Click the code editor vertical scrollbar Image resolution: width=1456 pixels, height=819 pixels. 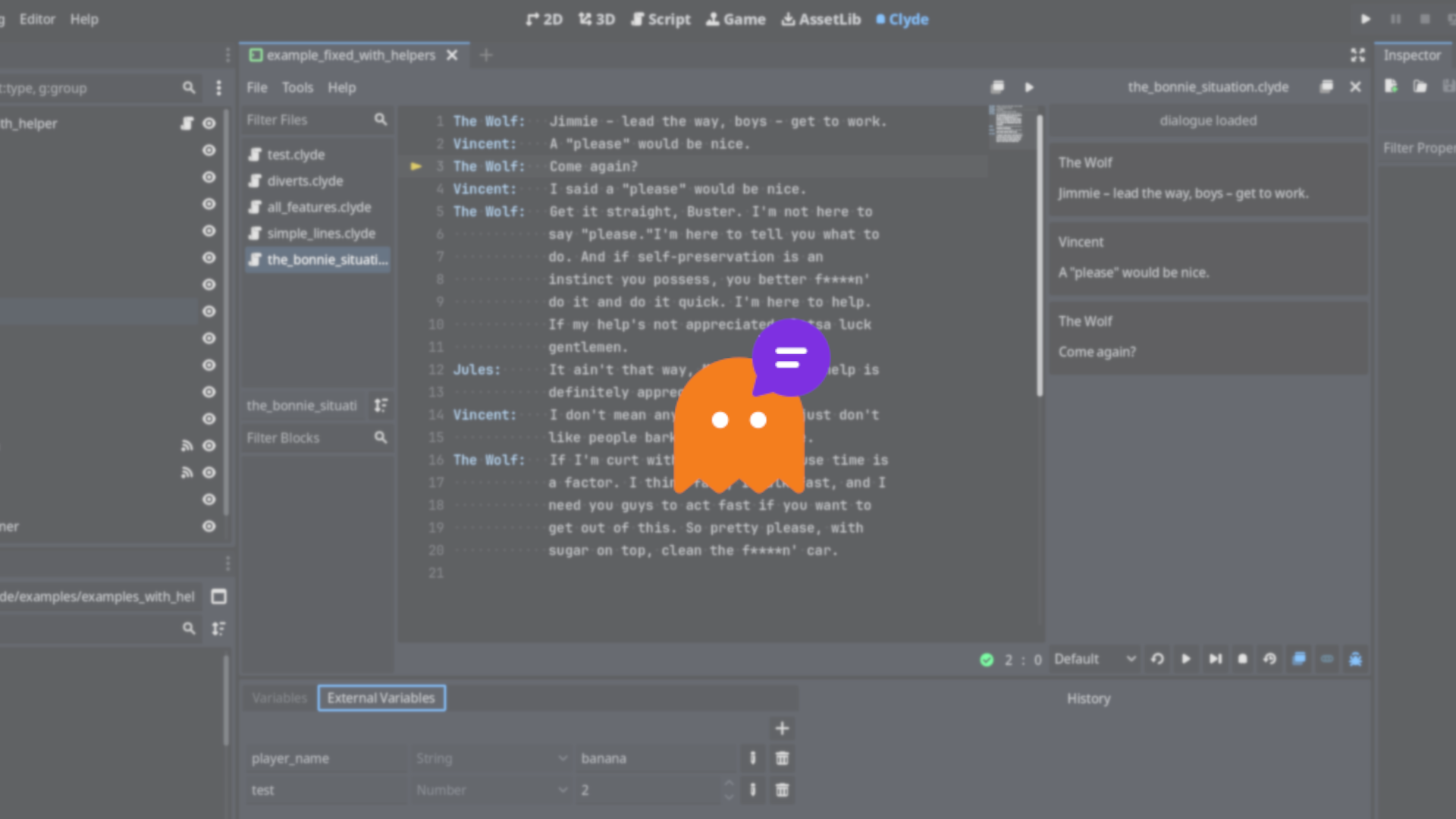[1039, 255]
